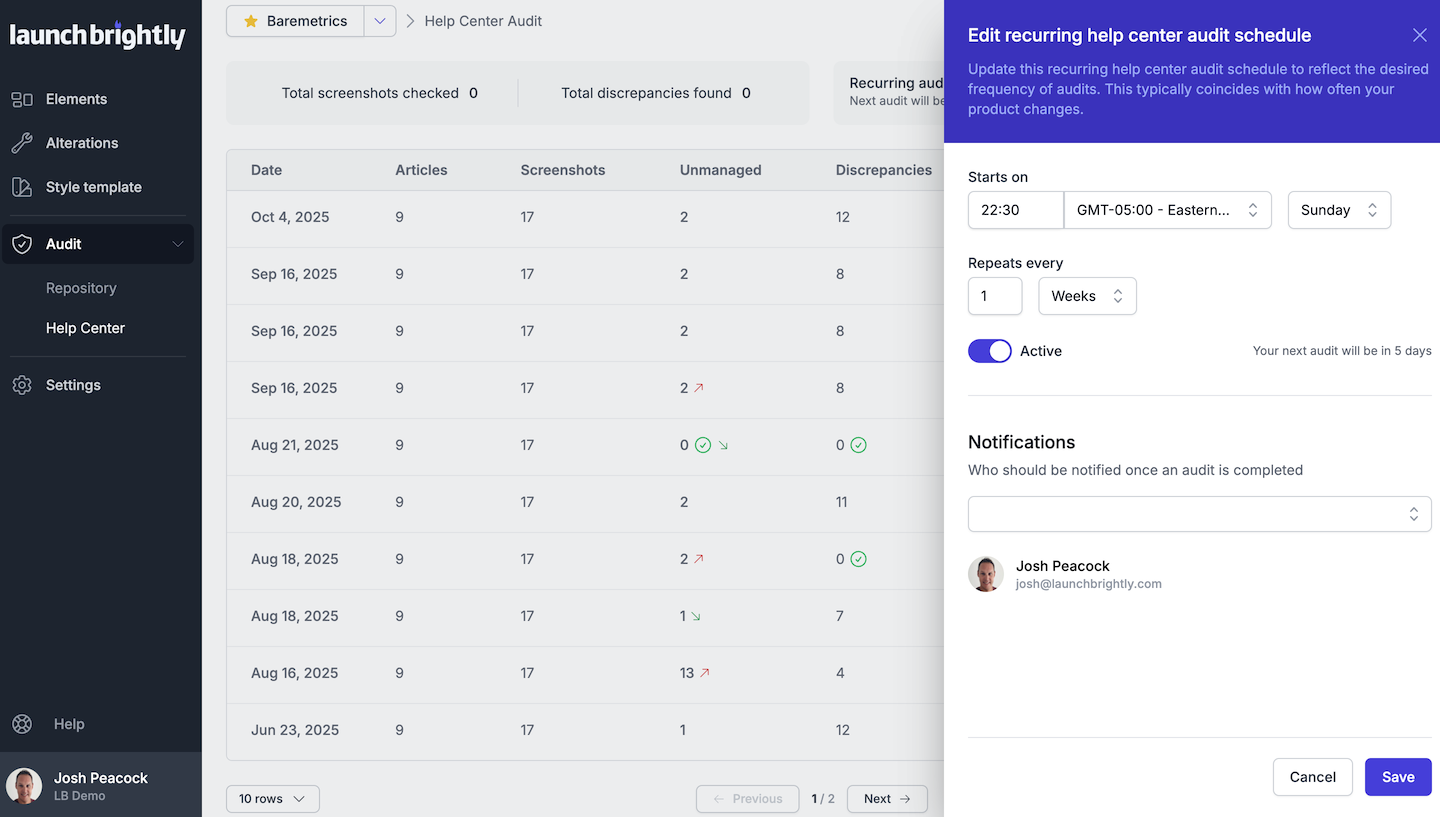The image size is (1440, 817).
Task: Change the Weeks interval dropdown
Action: tap(1087, 296)
